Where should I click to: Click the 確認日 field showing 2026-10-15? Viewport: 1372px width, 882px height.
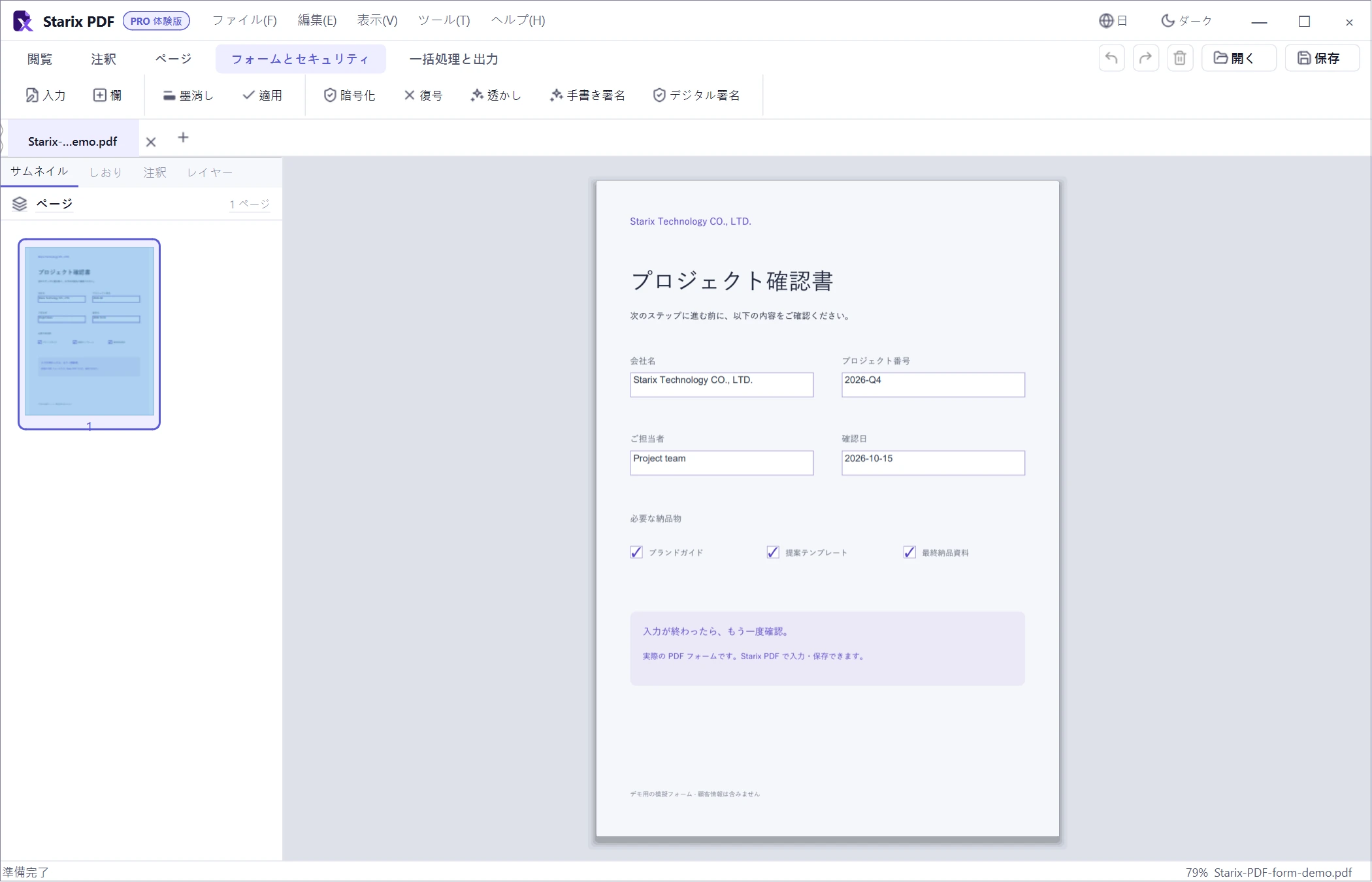click(933, 463)
